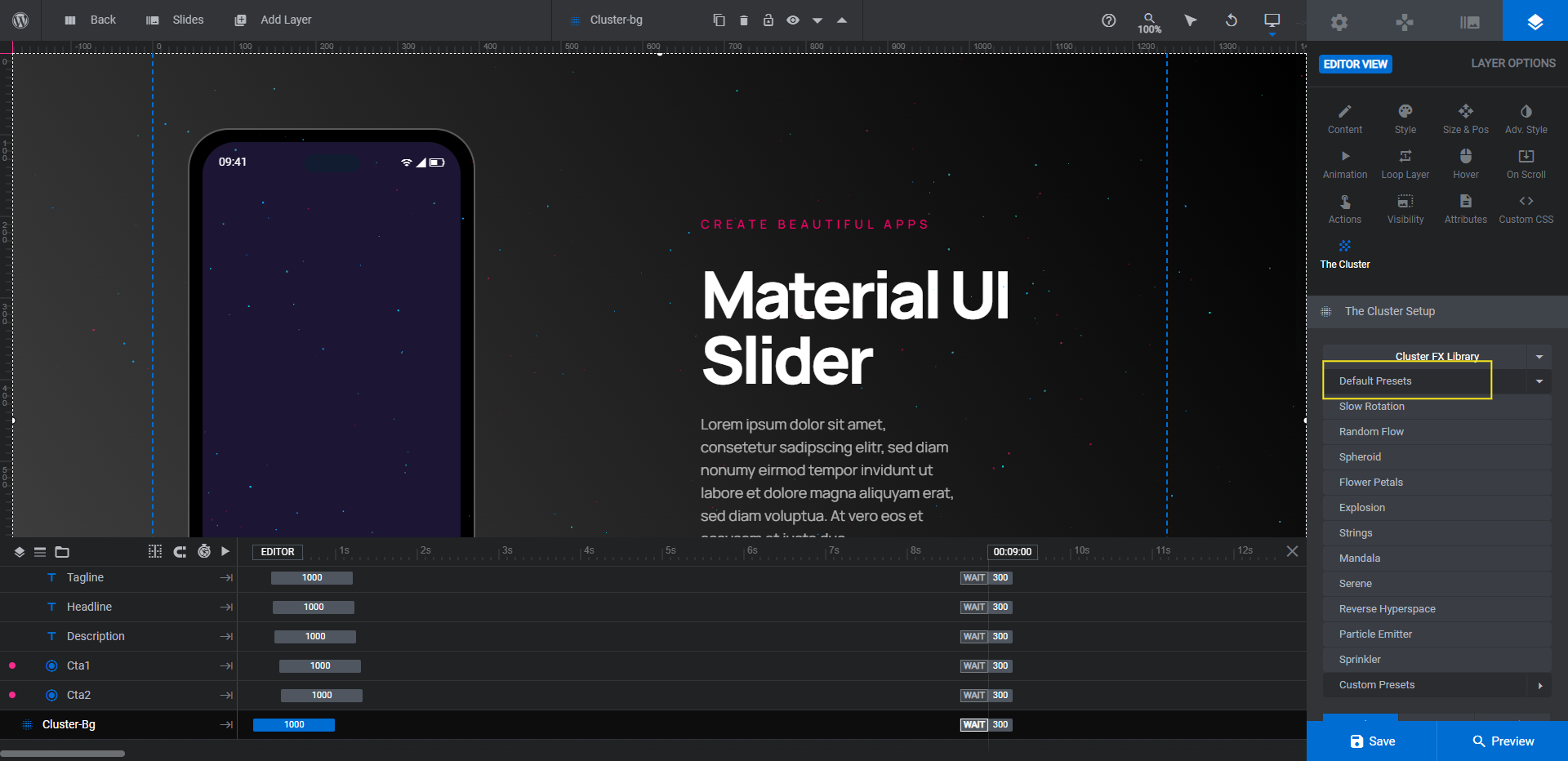This screenshot has height=761, width=1568.
Task: Switch device preview with desktop icon
Action: (1272, 20)
